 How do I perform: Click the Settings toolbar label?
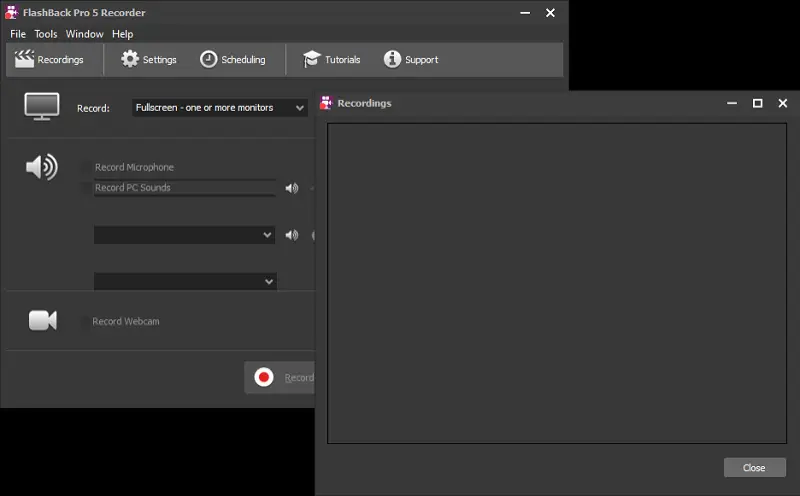(x=160, y=60)
